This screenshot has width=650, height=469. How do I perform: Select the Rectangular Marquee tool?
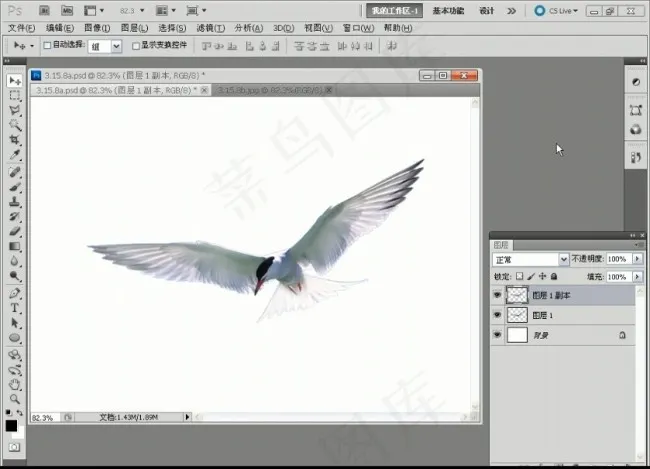15,96
